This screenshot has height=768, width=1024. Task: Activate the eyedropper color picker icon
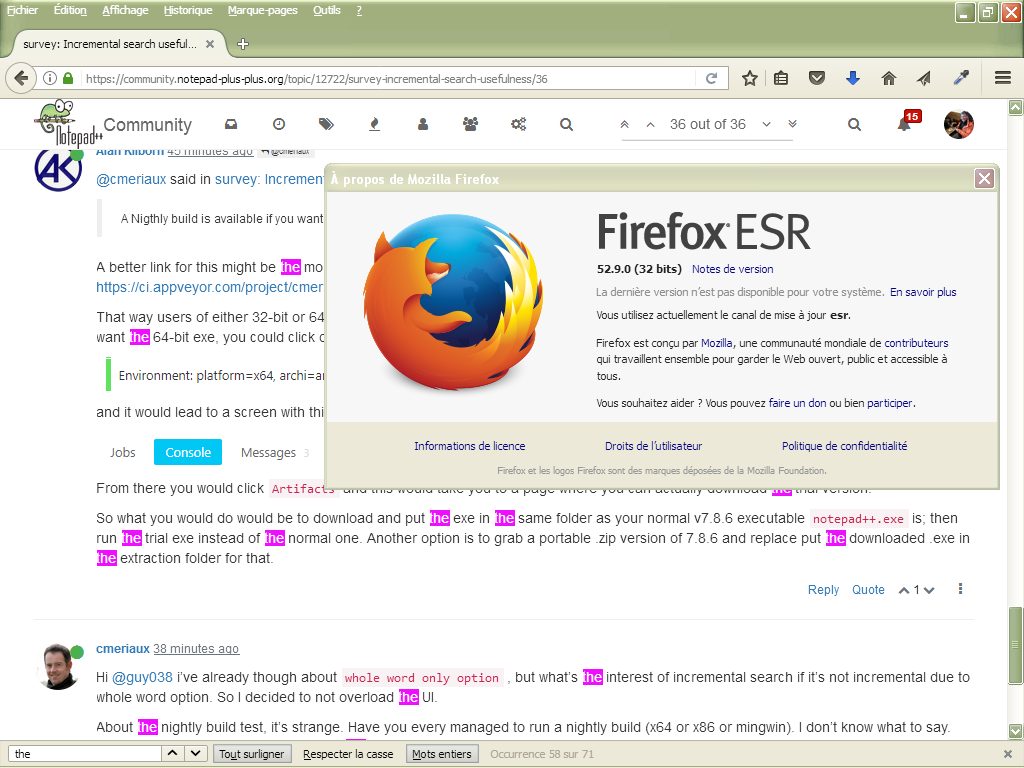pyautogui.click(x=961, y=78)
